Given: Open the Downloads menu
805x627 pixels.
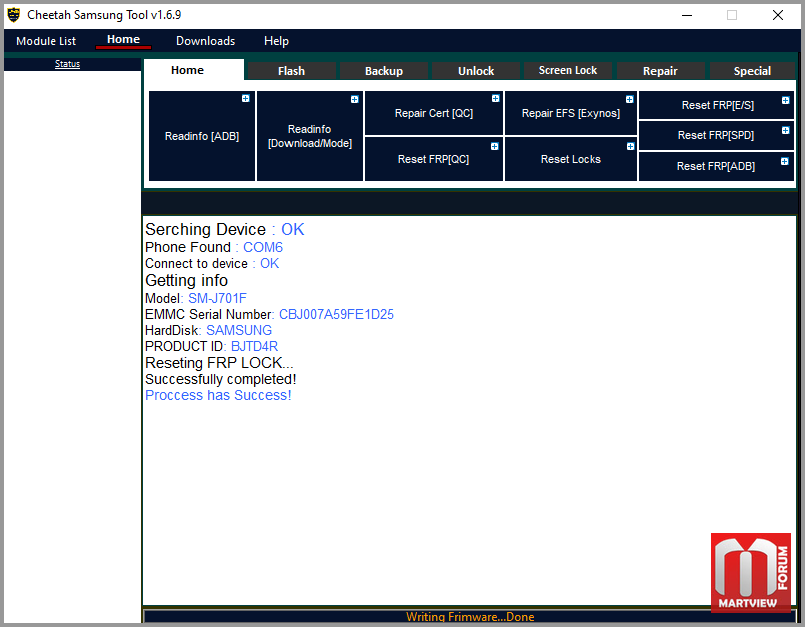Looking at the screenshot, I should (205, 41).
